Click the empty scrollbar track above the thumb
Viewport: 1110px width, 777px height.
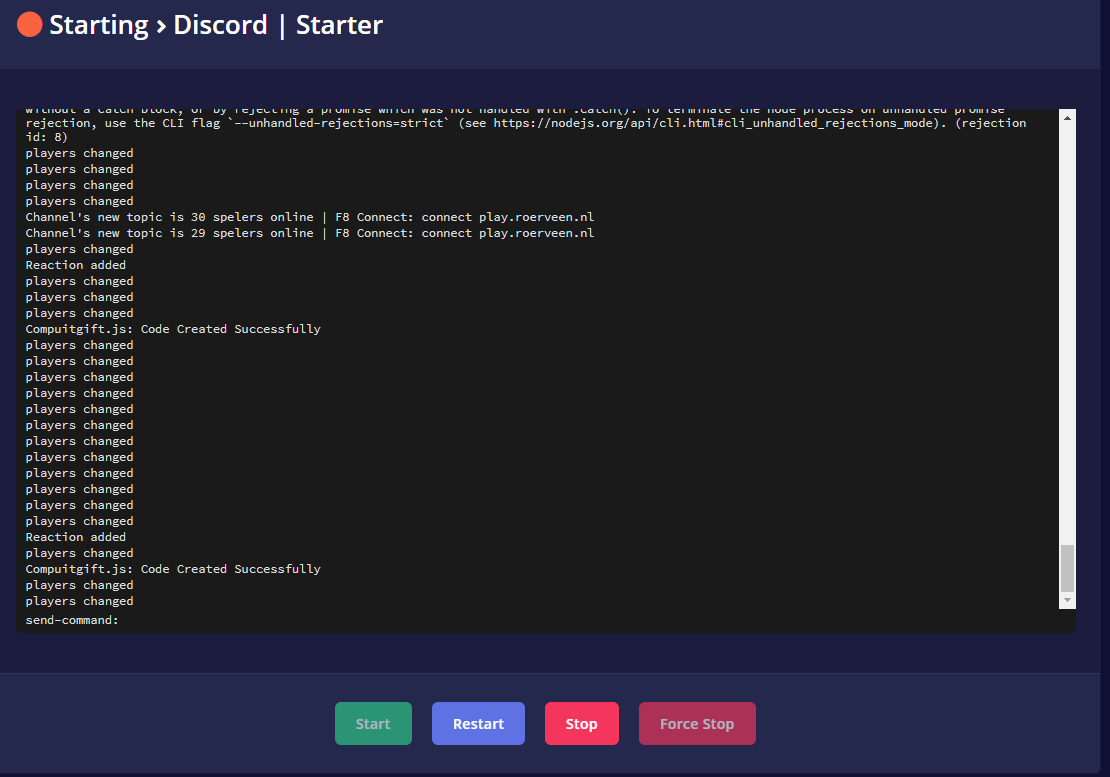[1067, 330]
